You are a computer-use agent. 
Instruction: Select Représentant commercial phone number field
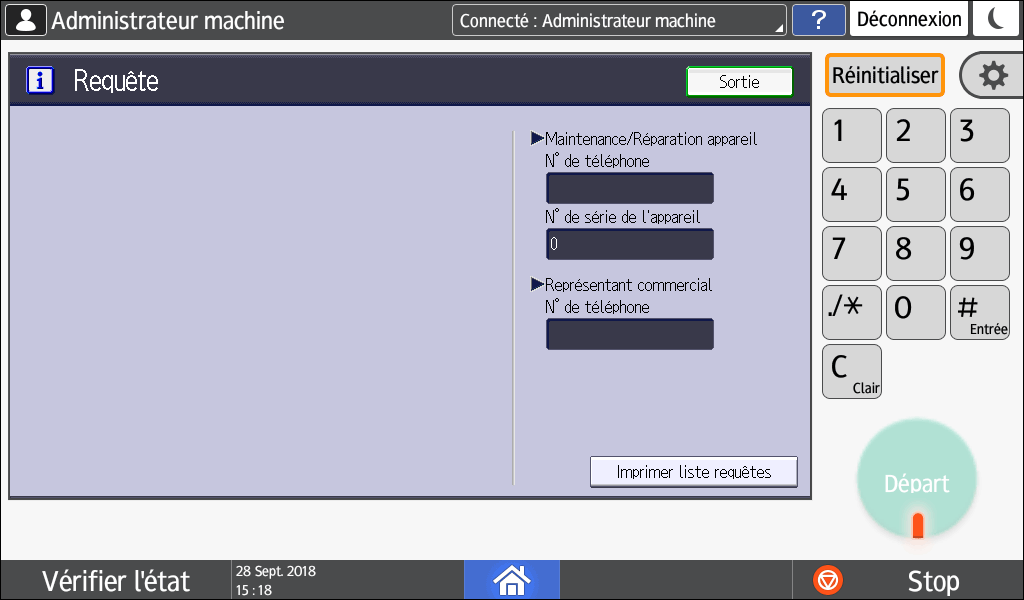tap(629, 334)
